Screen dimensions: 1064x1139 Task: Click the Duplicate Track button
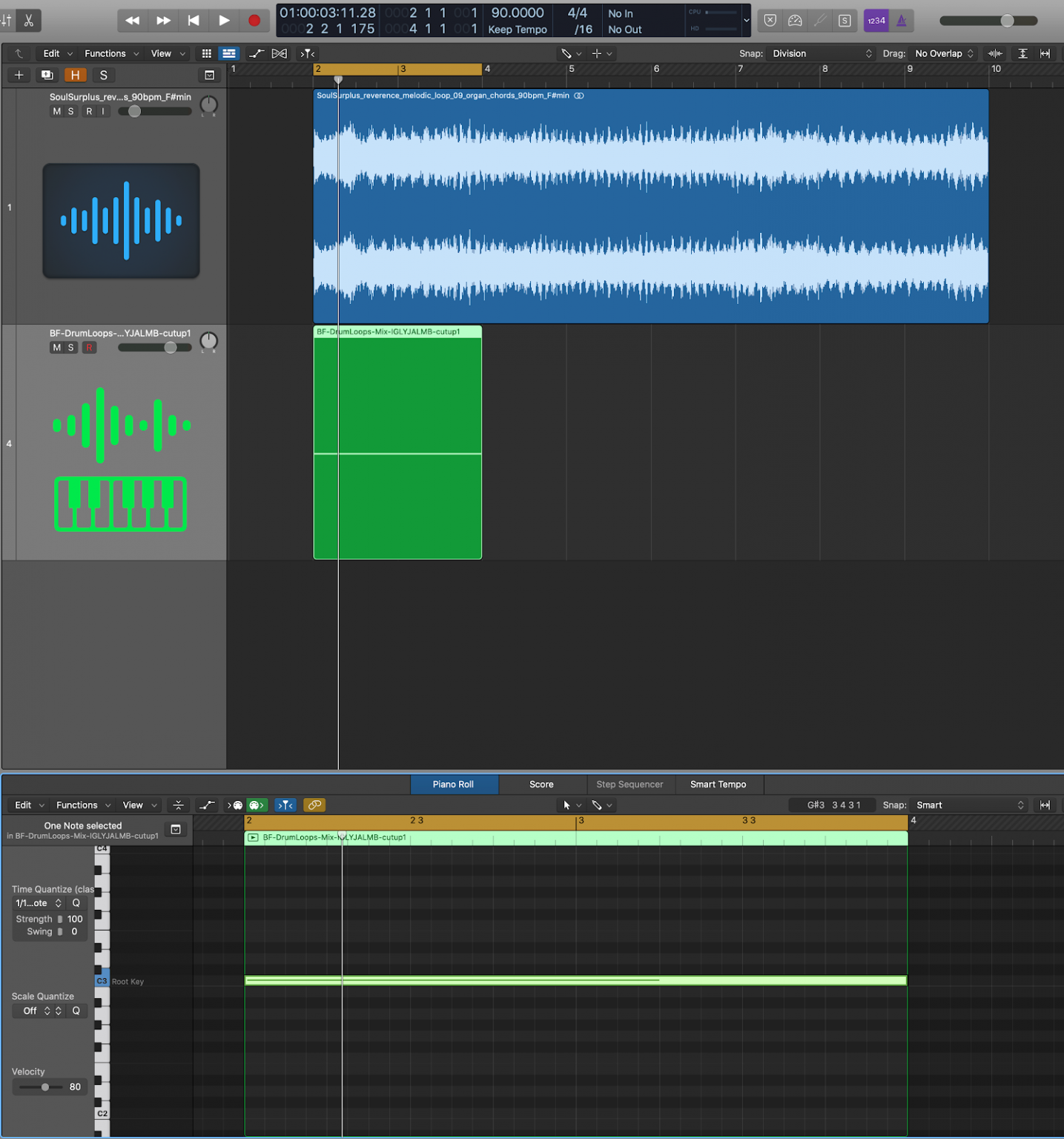47,75
